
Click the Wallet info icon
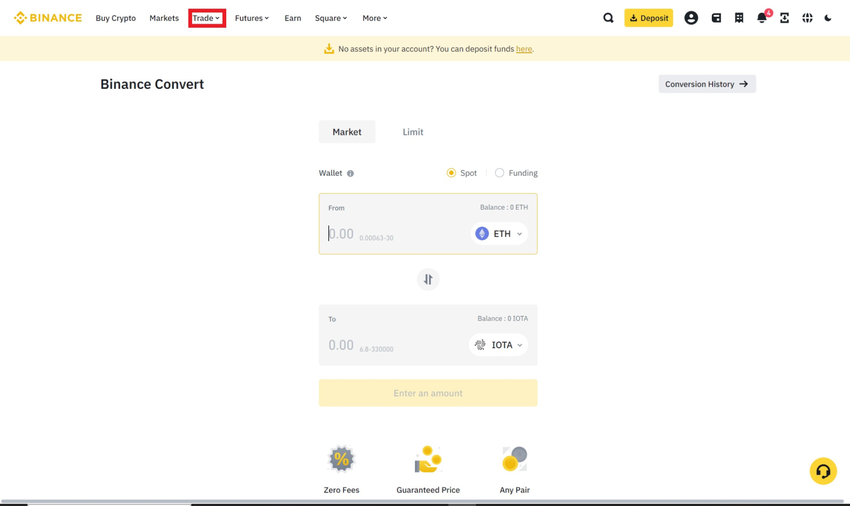(x=350, y=174)
